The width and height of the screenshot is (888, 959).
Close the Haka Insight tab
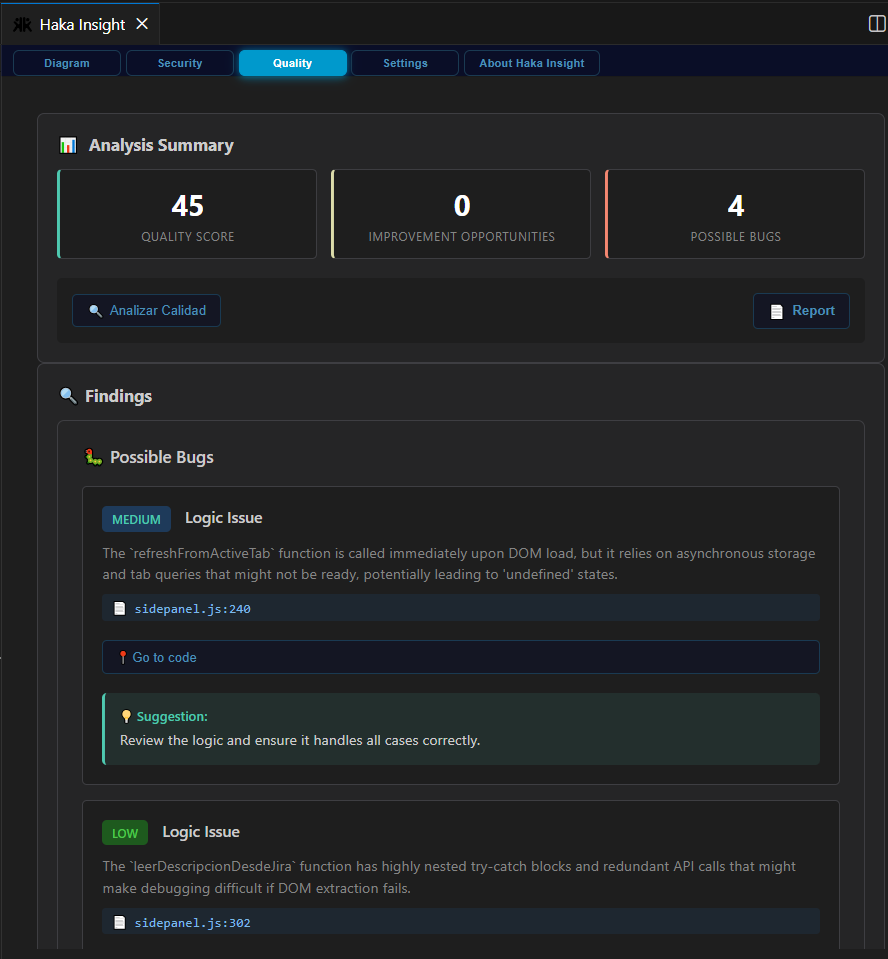coord(142,24)
